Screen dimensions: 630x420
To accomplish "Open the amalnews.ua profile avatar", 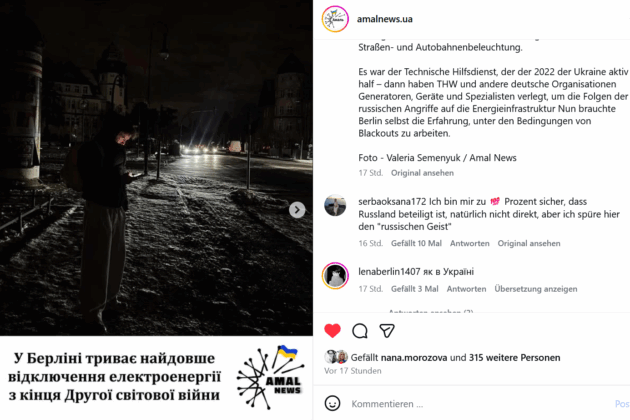I will click(335, 19).
